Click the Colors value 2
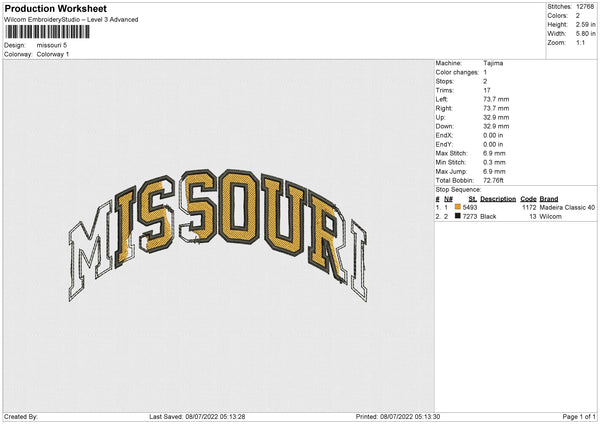Screen dimensions: 600x424 pos(578,16)
